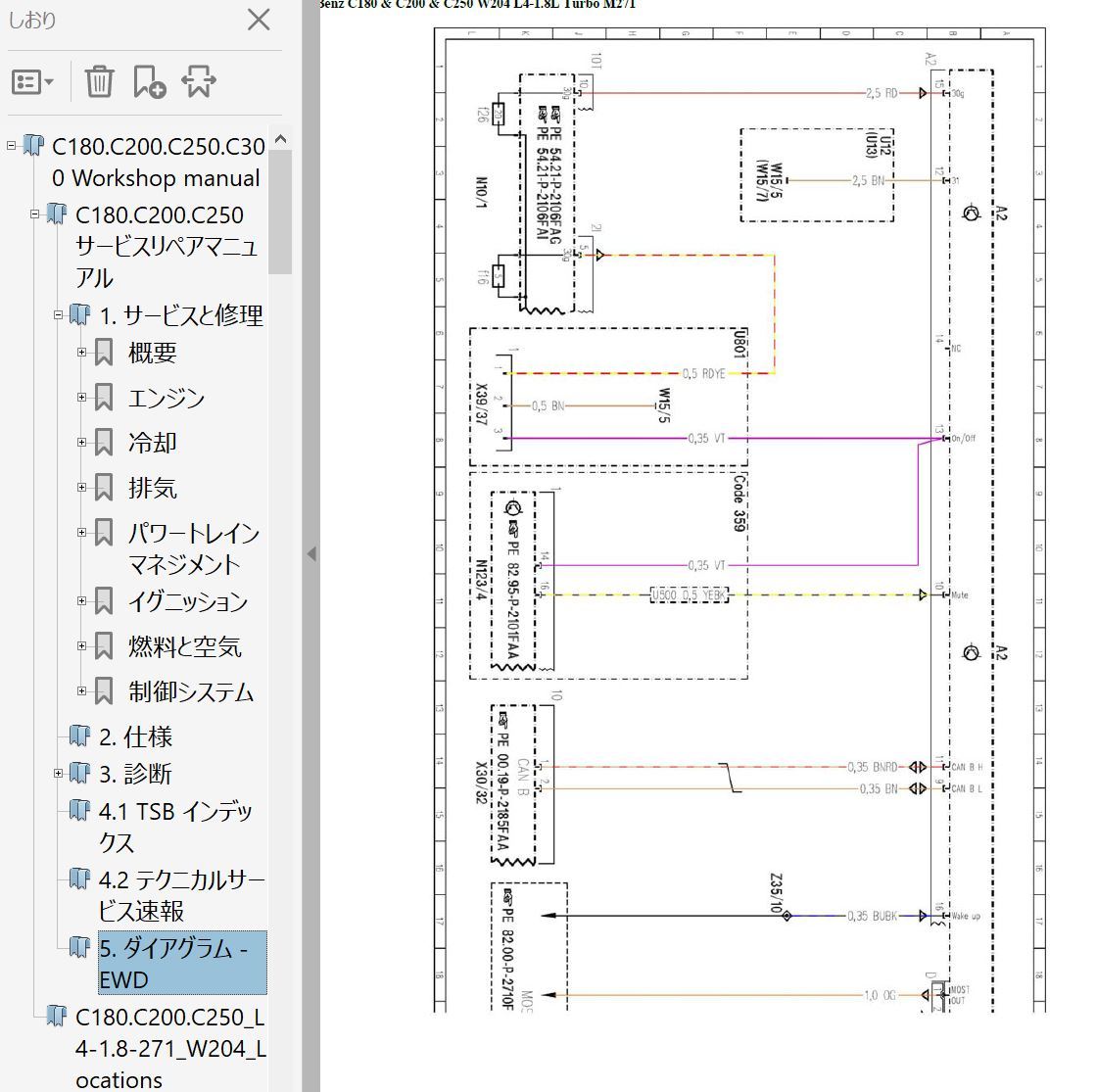
Task: Select the 制御システム bookmark
Action: click(190, 691)
